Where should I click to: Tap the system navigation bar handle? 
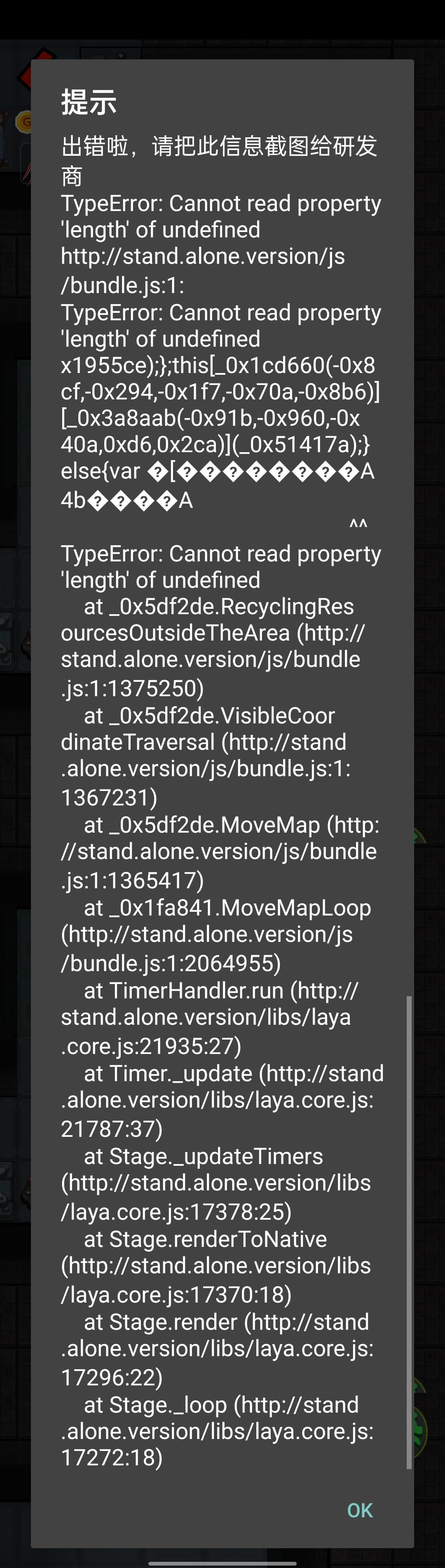222,1563
